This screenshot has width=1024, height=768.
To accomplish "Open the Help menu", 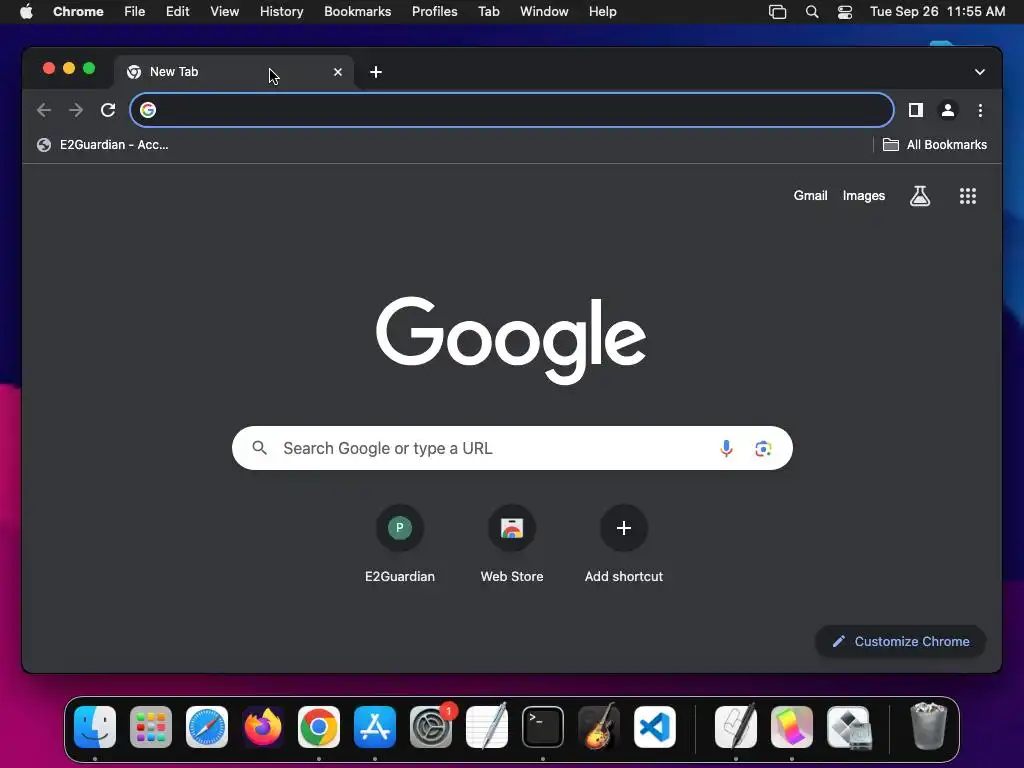I will point(602,12).
